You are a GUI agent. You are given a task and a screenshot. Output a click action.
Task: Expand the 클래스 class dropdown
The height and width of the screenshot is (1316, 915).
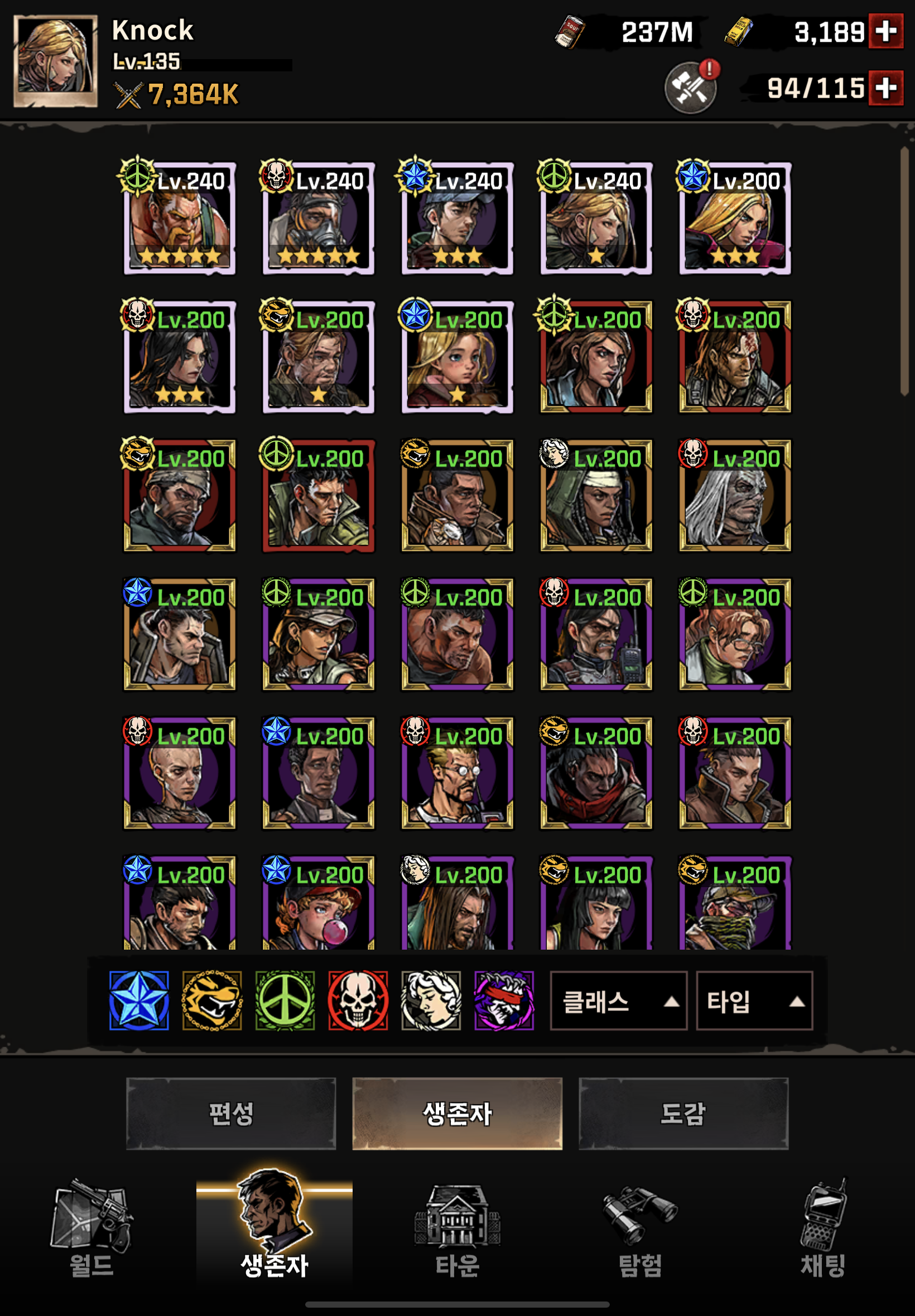[x=619, y=1001]
